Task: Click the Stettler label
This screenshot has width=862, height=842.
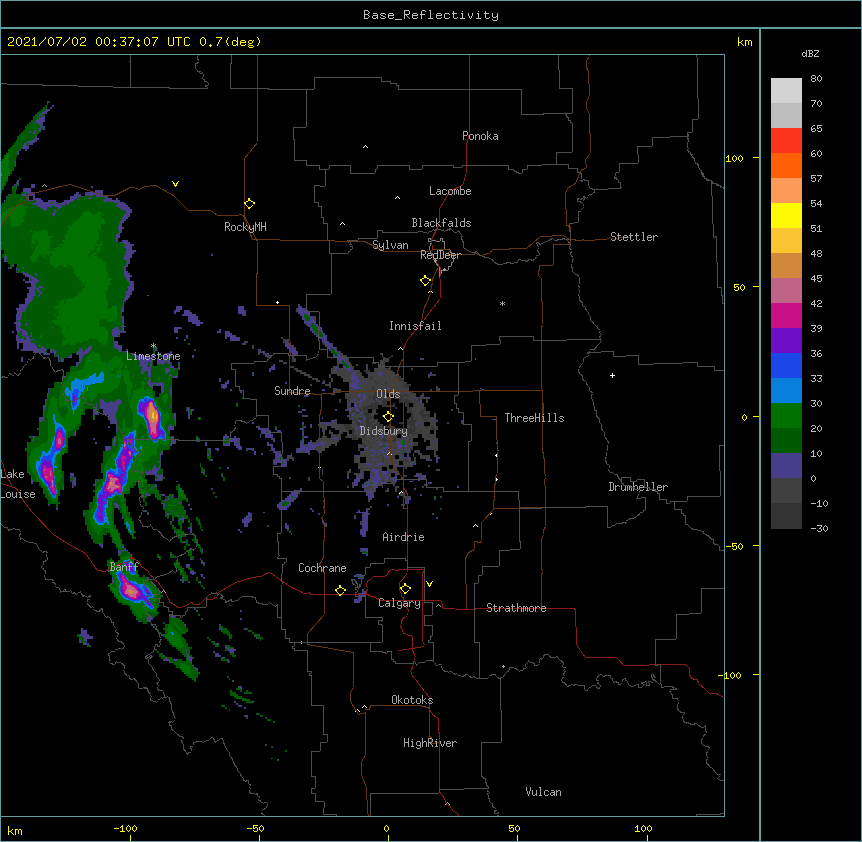Action: tap(634, 237)
